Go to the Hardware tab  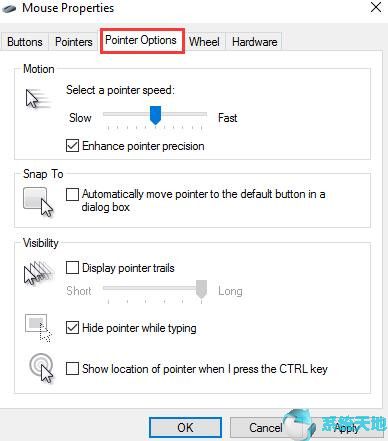pos(255,42)
